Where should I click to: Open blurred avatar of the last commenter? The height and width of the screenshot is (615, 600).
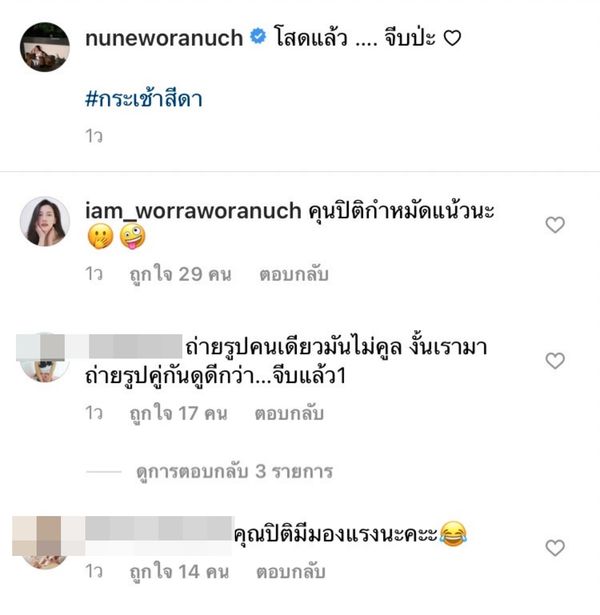click(x=43, y=542)
